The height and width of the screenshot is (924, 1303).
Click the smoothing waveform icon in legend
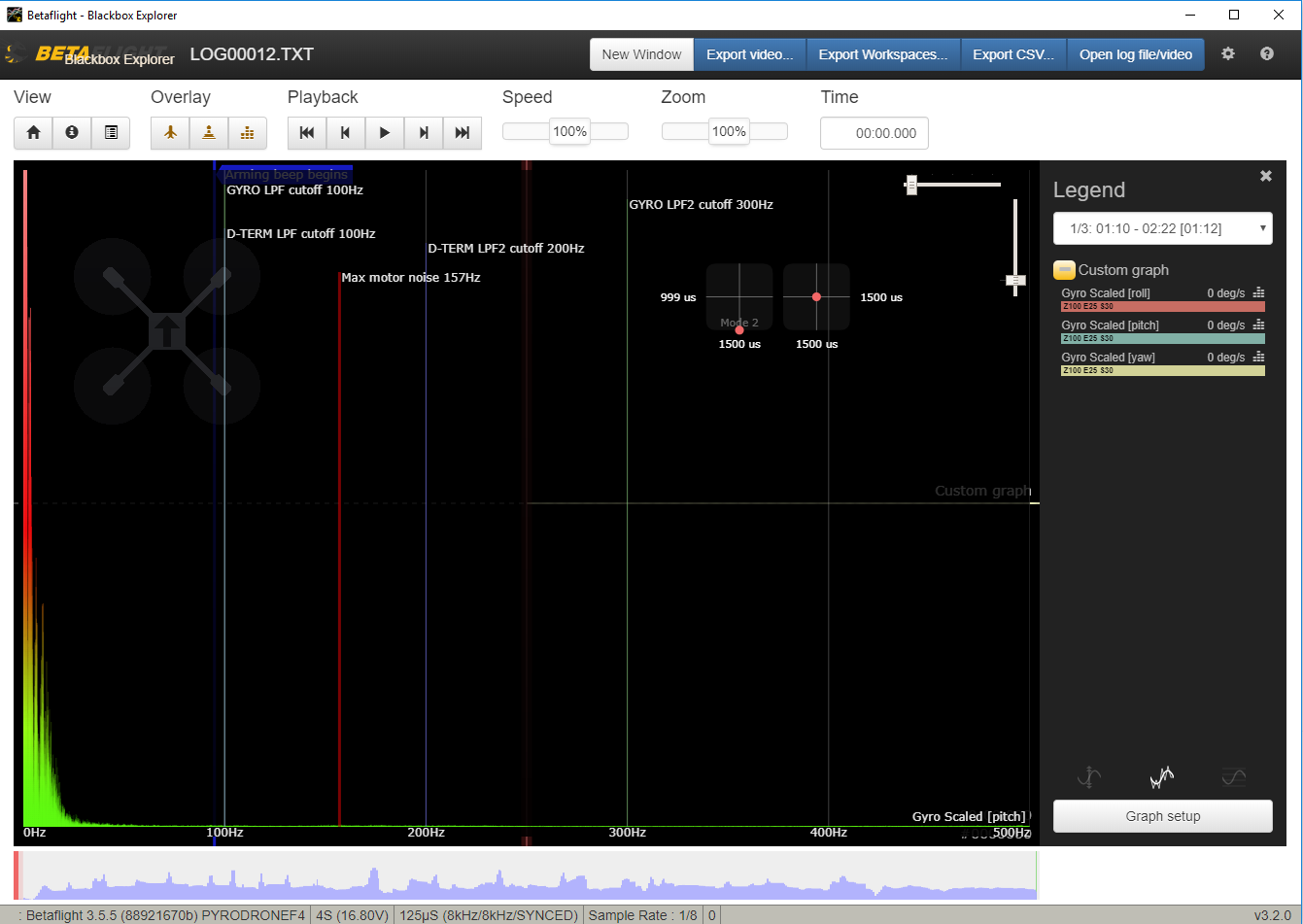click(1162, 777)
